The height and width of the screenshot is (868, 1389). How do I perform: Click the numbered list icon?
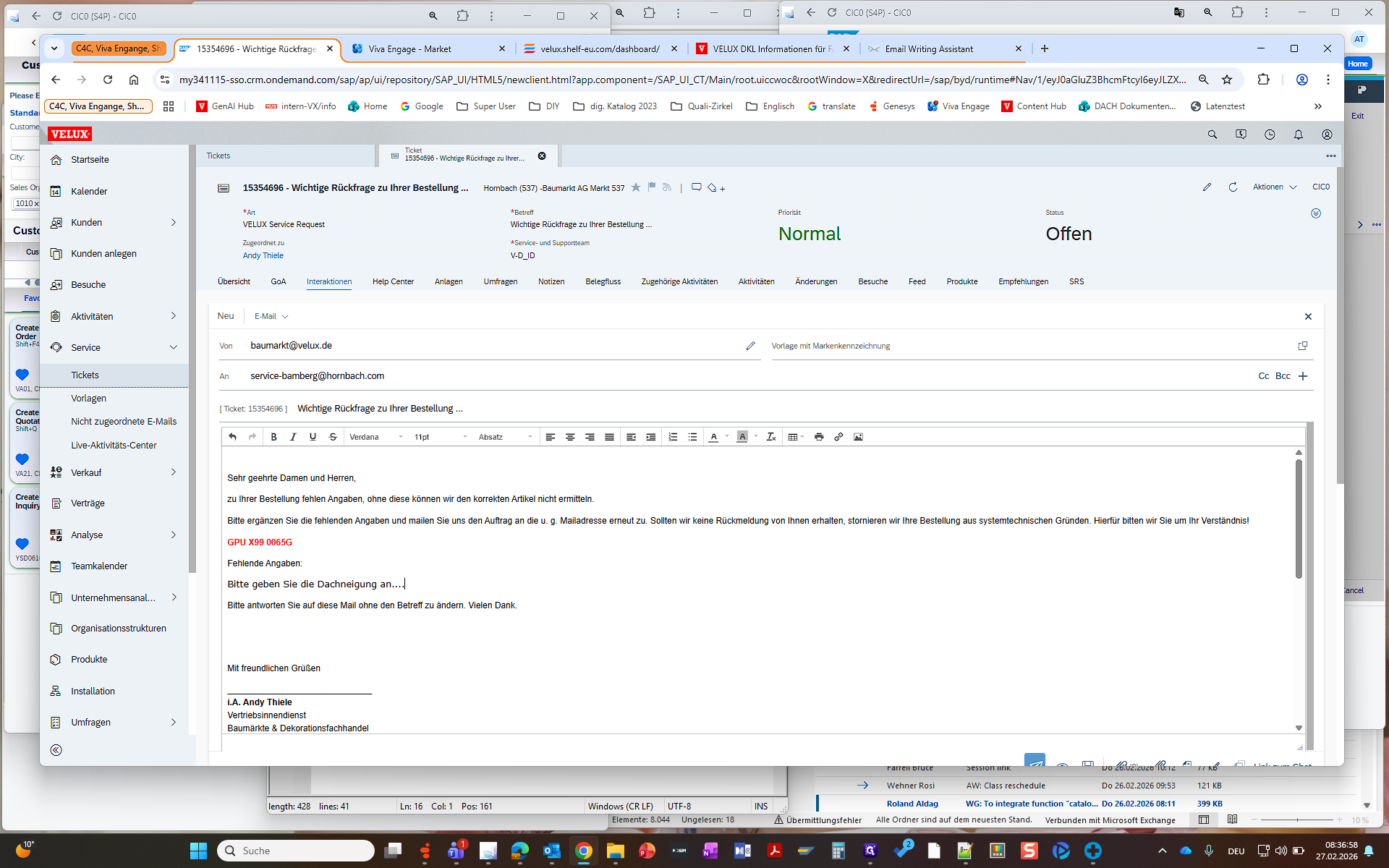coord(673,437)
